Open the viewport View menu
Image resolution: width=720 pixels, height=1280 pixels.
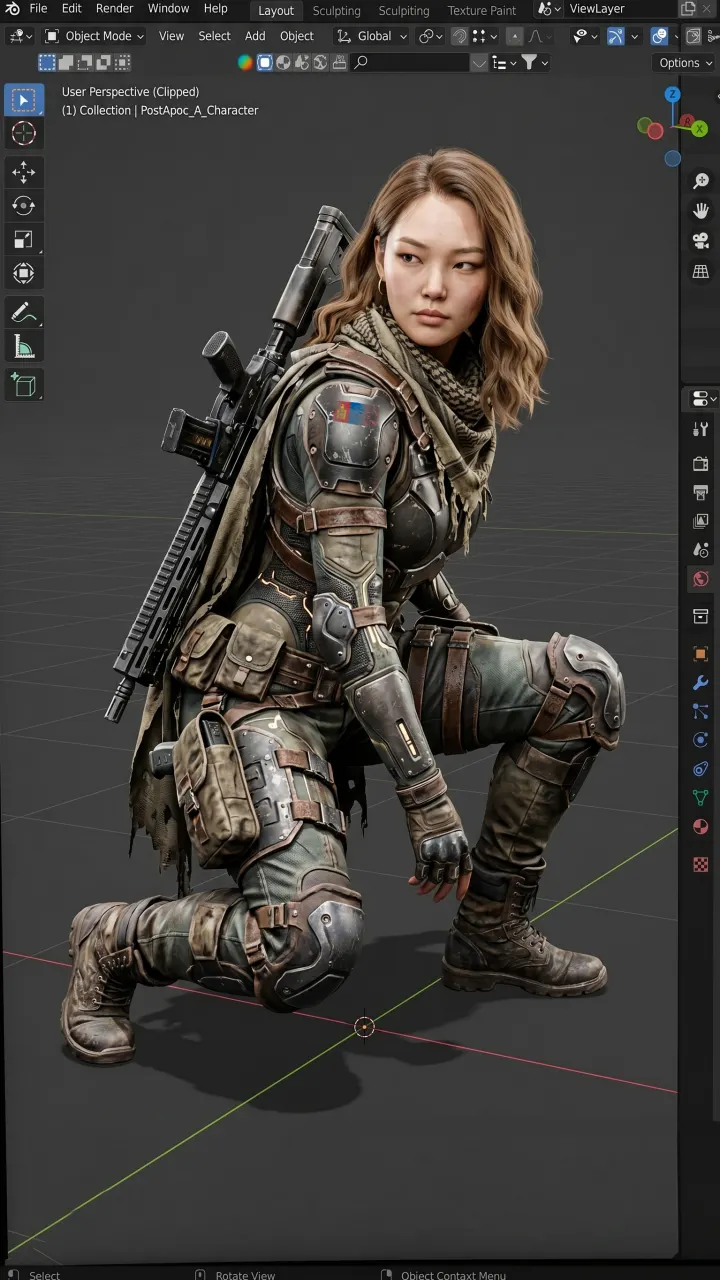tap(171, 36)
